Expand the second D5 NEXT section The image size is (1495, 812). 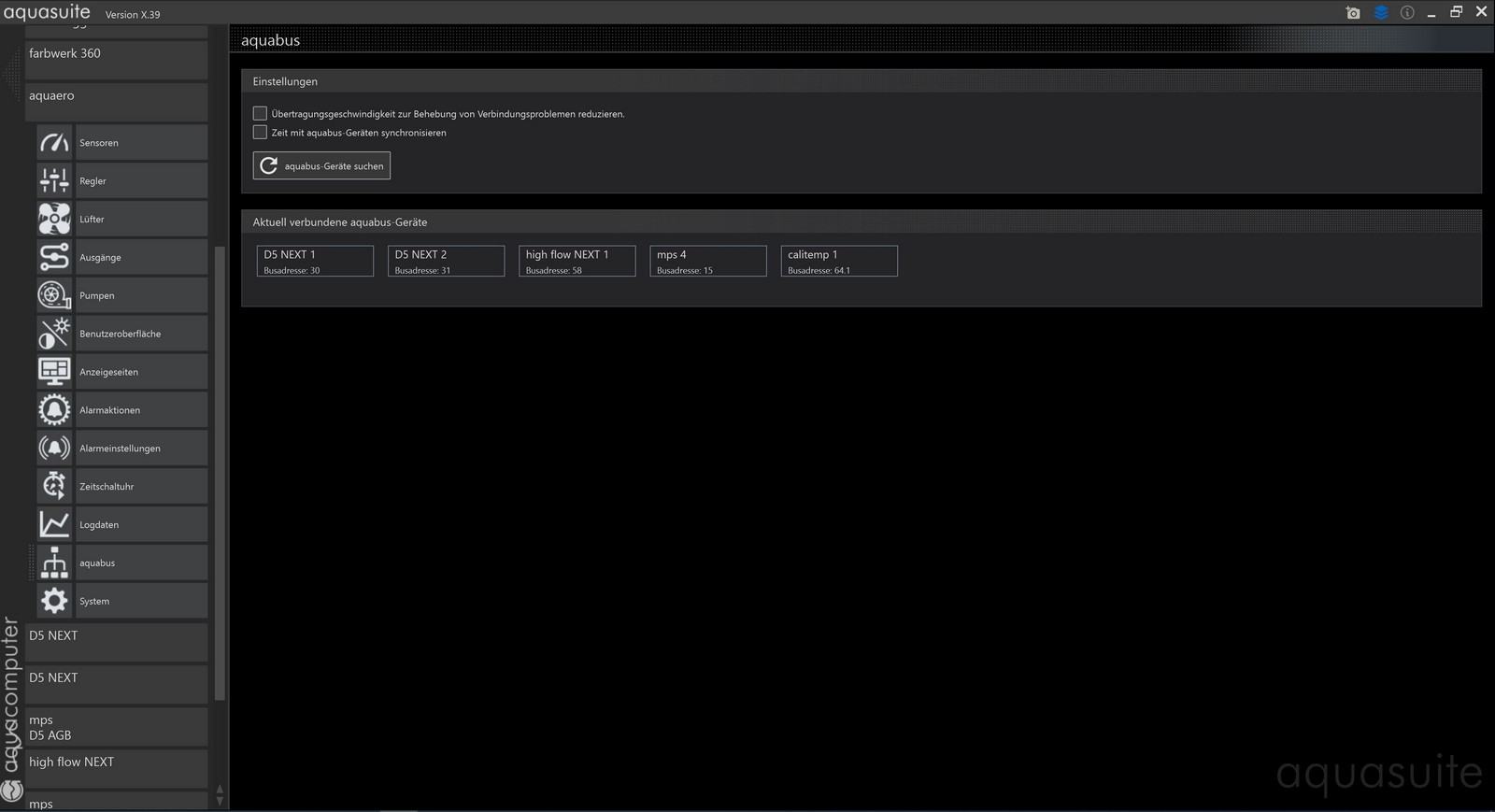pyautogui.click(x=116, y=684)
